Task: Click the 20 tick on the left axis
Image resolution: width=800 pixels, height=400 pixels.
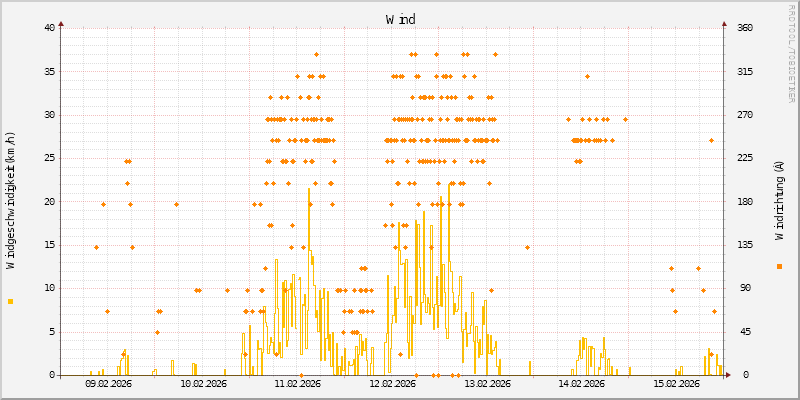Action: [49, 201]
